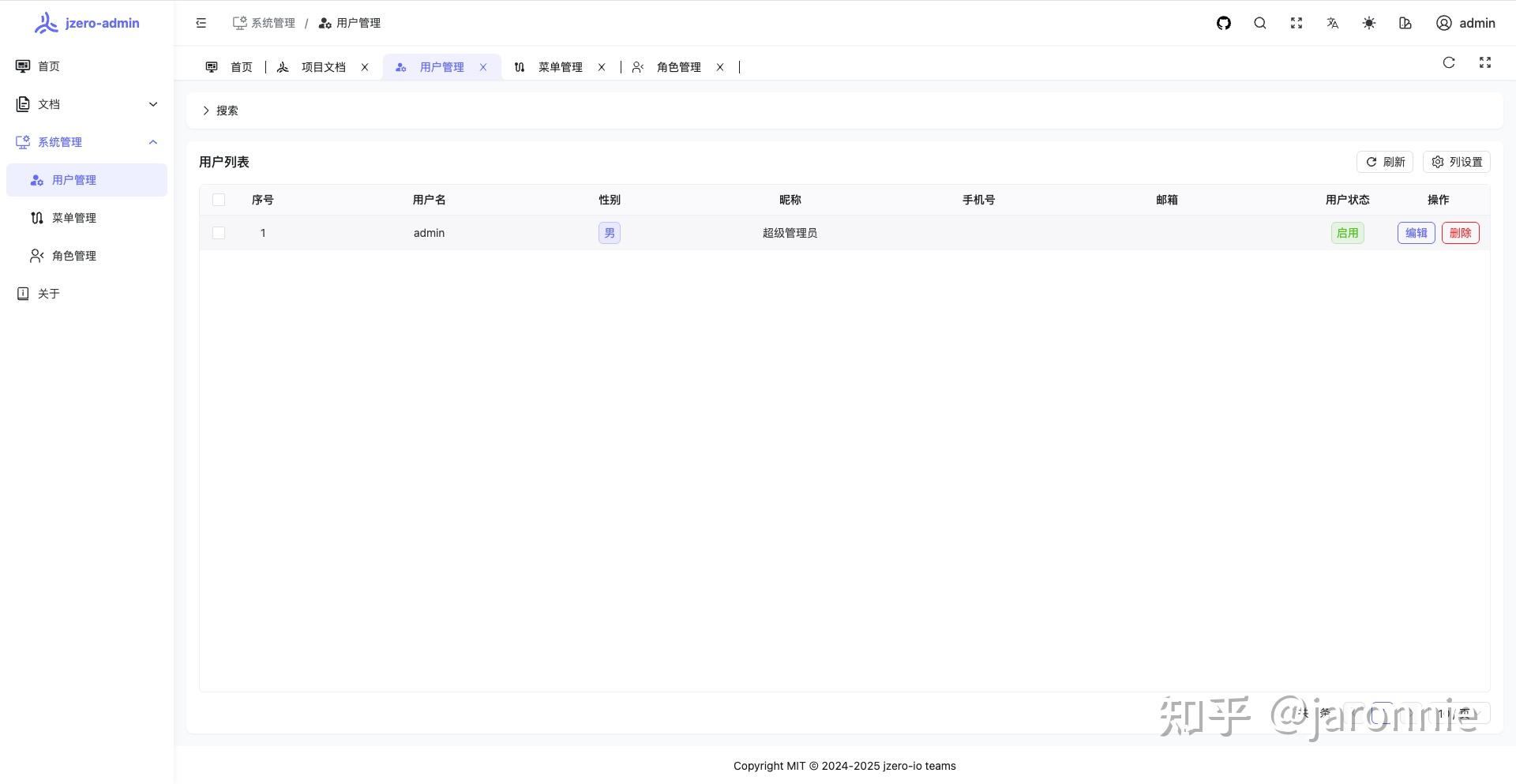Viewport: 1516px width, 784px height.
Task: Open 关于 in the sidebar
Action: (x=87, y=294)
